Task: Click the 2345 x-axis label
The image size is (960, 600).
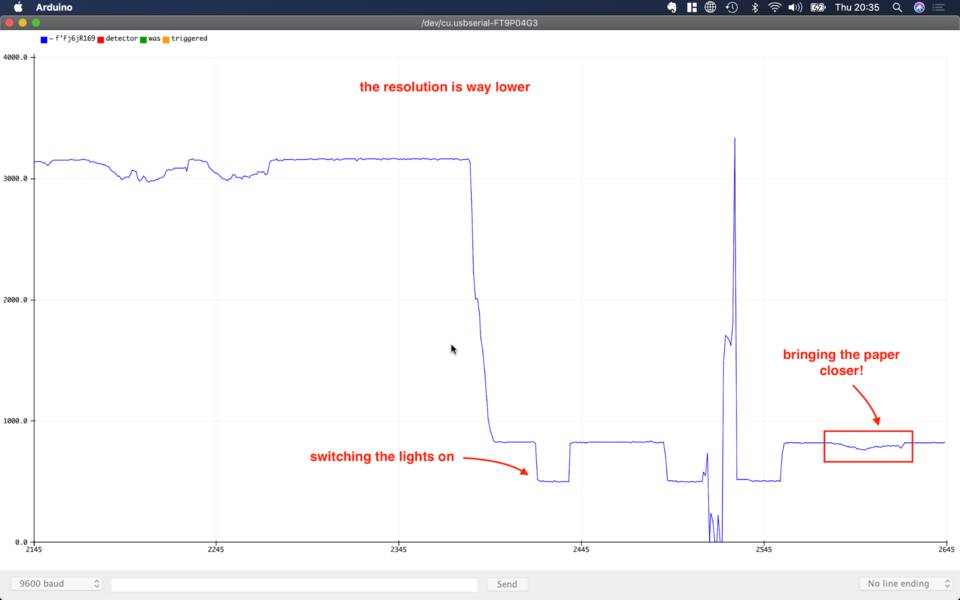Action: coord(399,549)
